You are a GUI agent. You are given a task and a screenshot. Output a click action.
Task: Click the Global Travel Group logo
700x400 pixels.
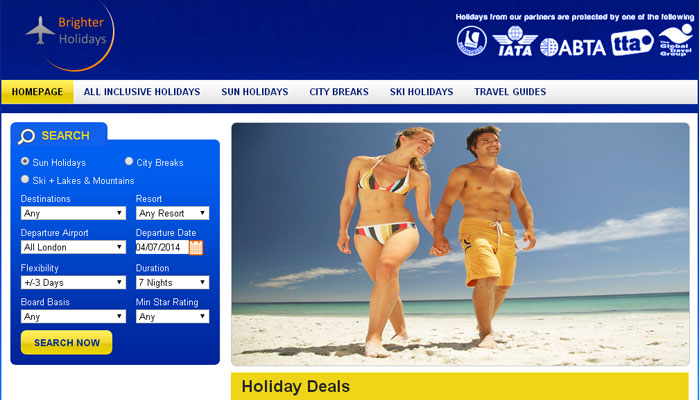(x=675, y=40)
